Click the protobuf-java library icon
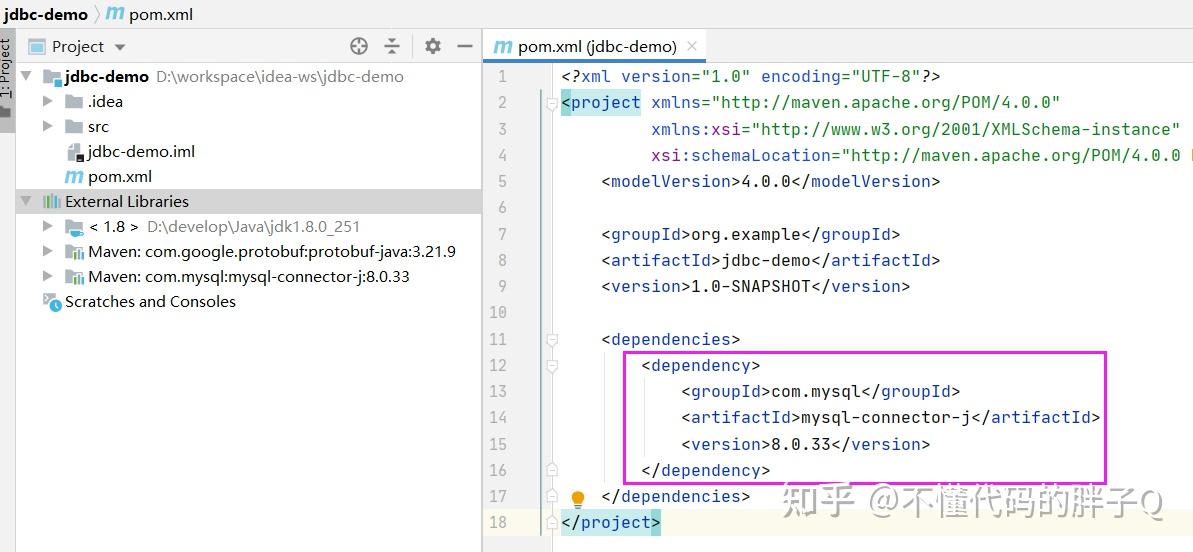 (x=74, y=252)
